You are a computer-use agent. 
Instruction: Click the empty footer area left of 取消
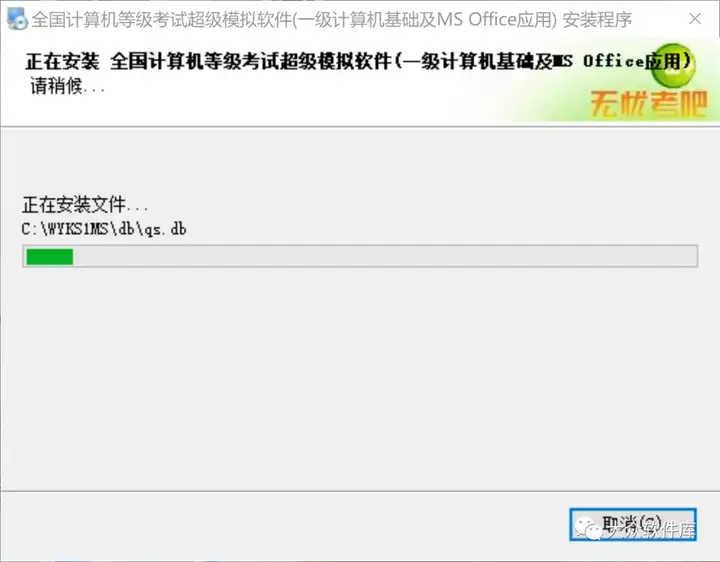click(285, 524)
